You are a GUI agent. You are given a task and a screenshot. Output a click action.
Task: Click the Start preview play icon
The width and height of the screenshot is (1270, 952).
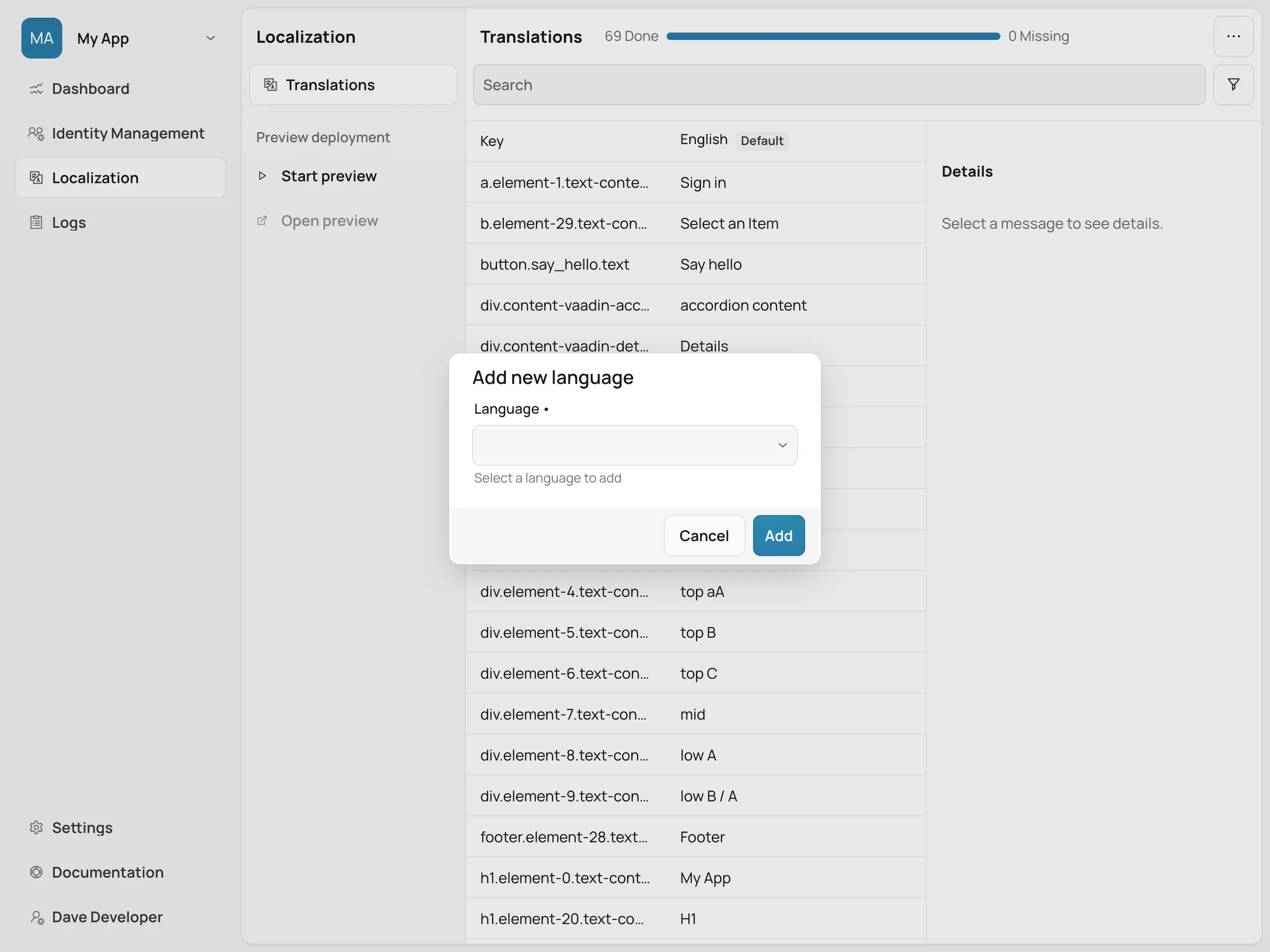tap(262, 176)
